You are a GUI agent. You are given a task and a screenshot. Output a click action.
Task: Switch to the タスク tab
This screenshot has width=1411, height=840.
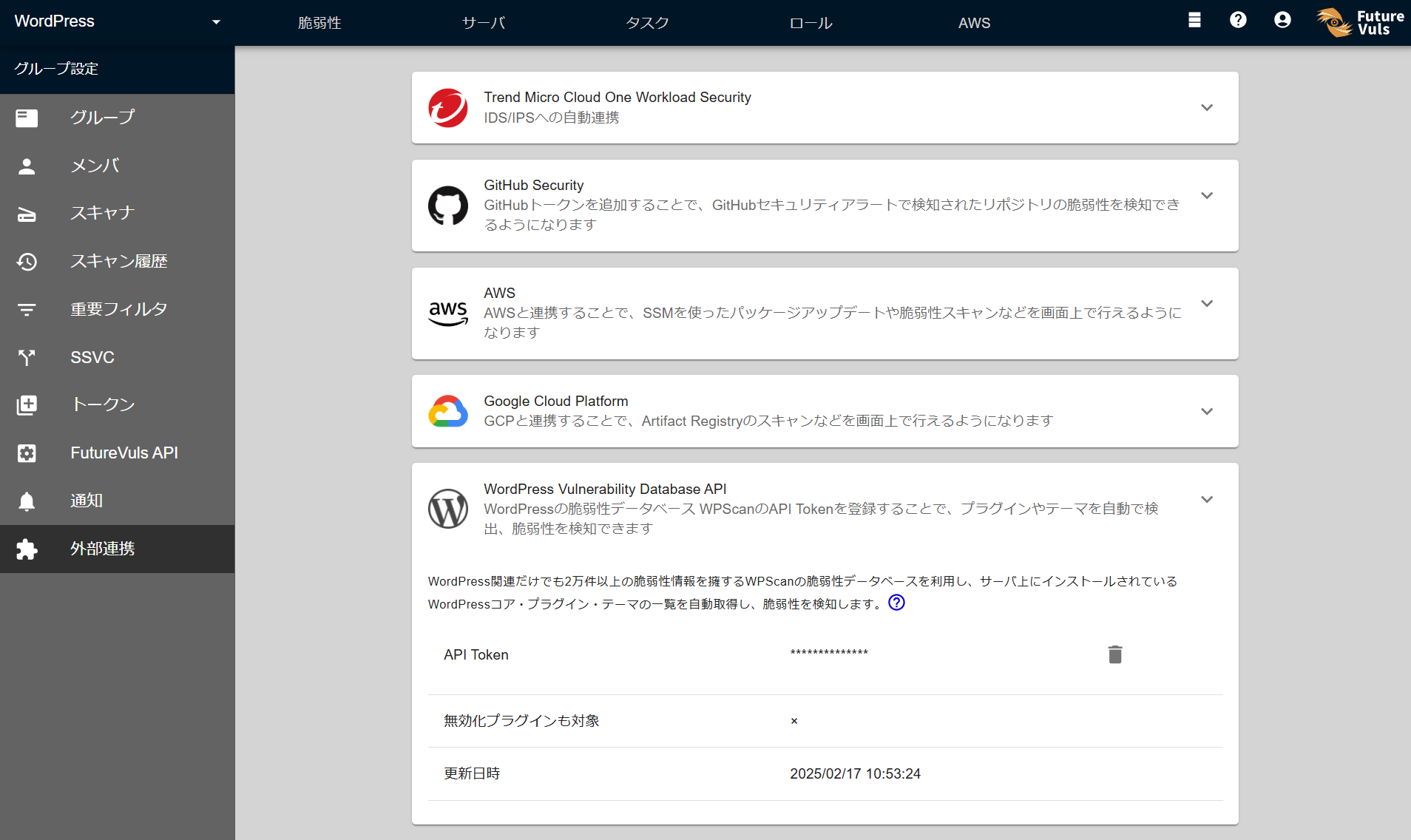click(x=647, y=23)
